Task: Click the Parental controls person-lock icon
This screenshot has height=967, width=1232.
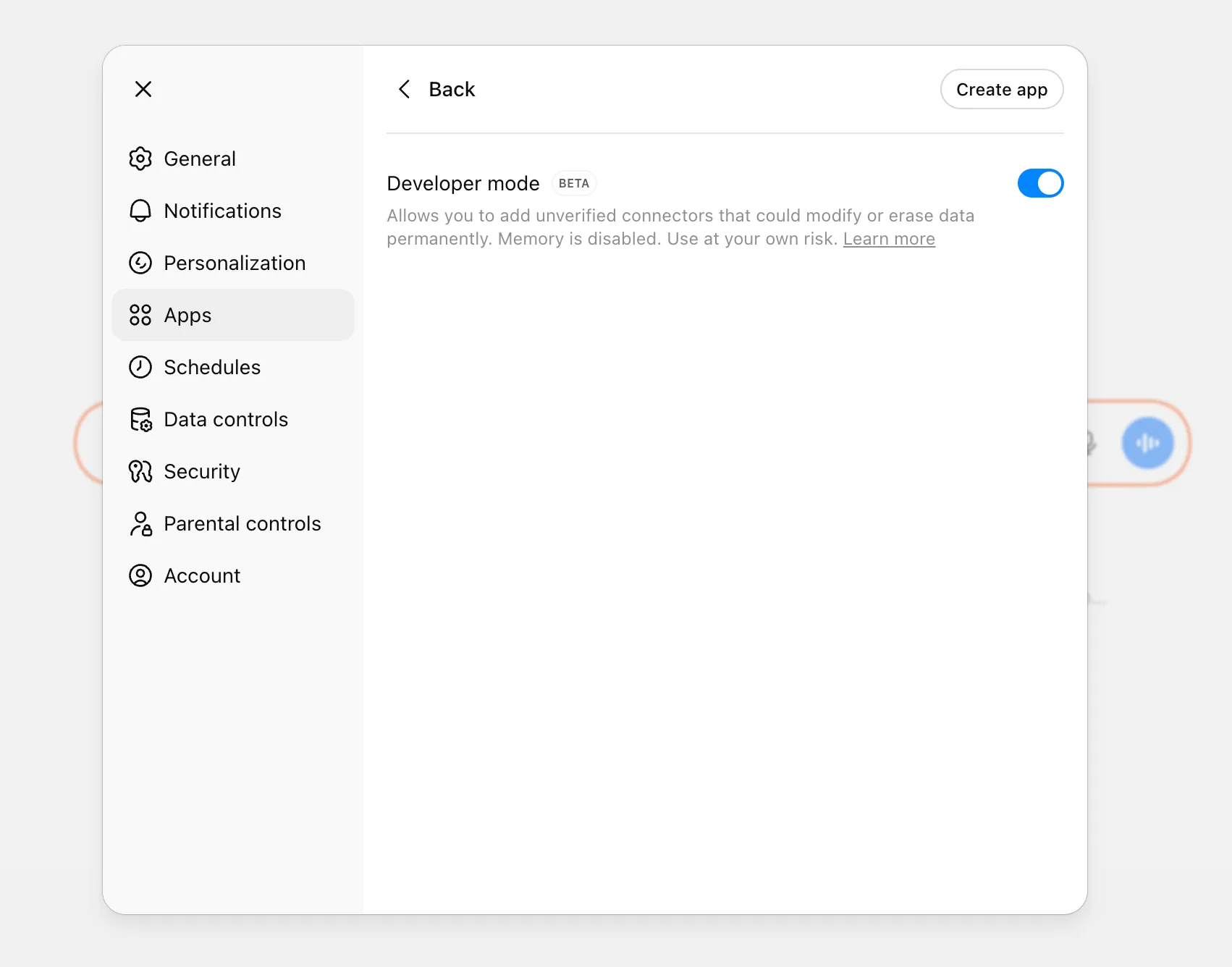Action: 141,523
